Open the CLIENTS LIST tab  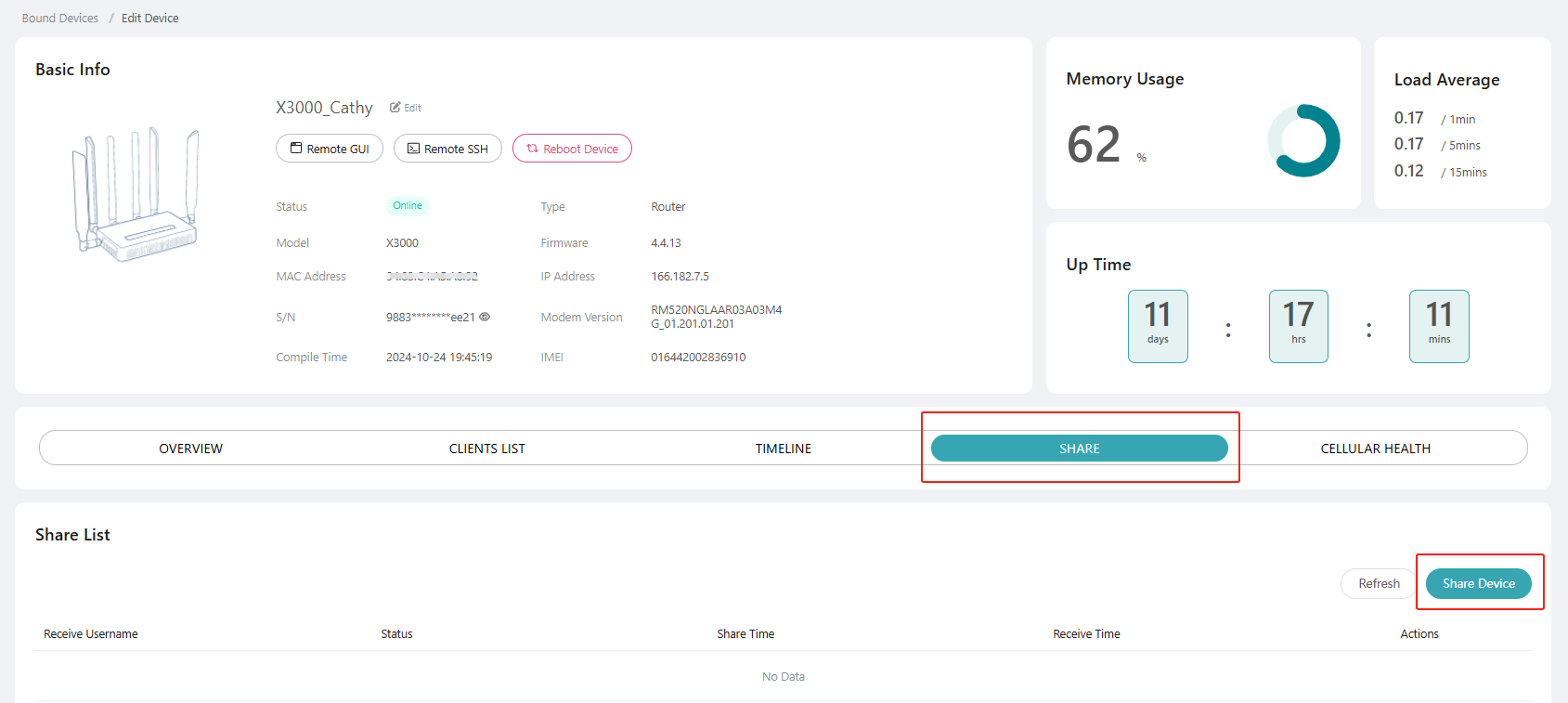(486, 449)
